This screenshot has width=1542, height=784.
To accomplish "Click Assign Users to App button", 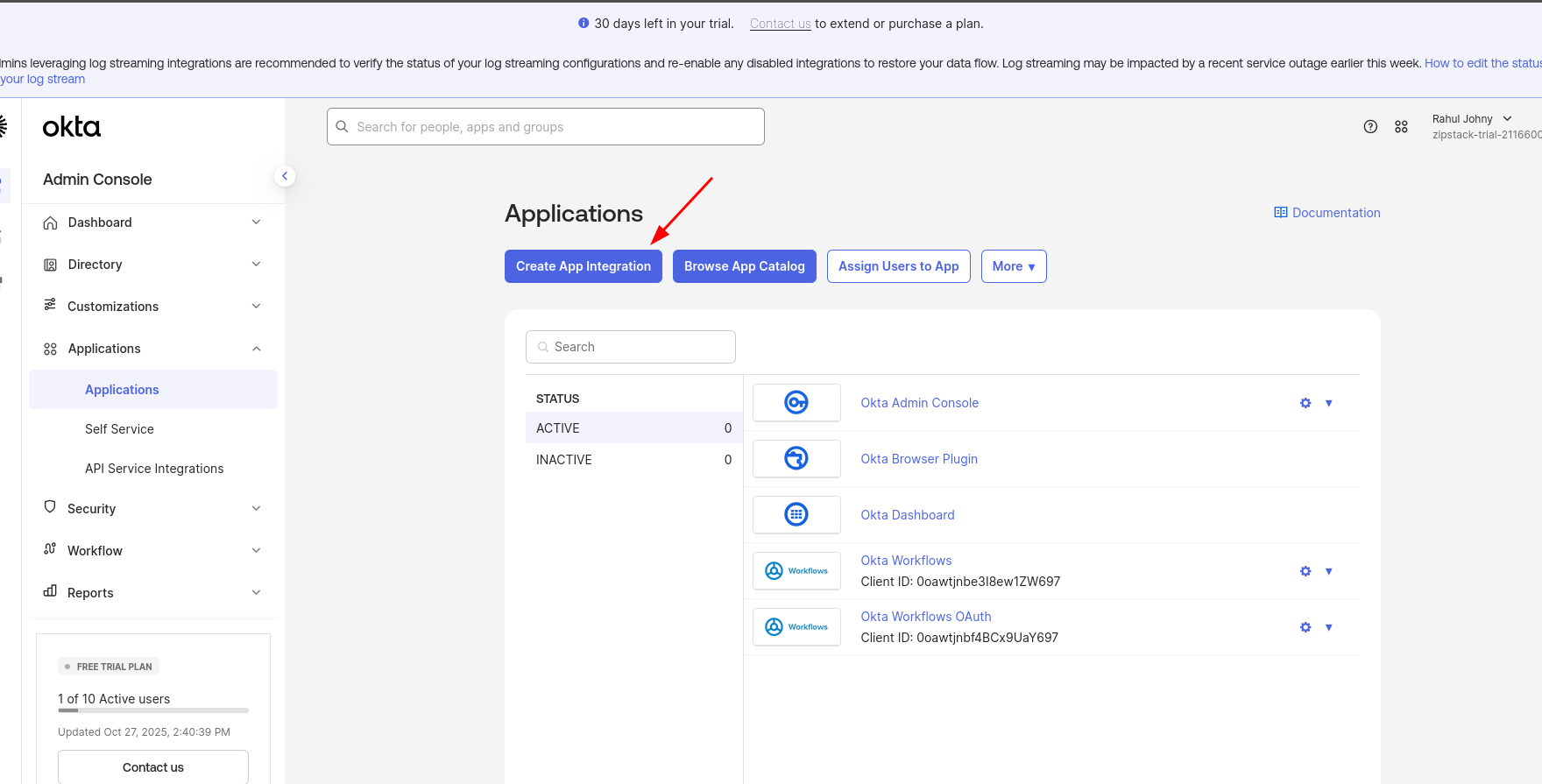I will (x=899, y=266).
